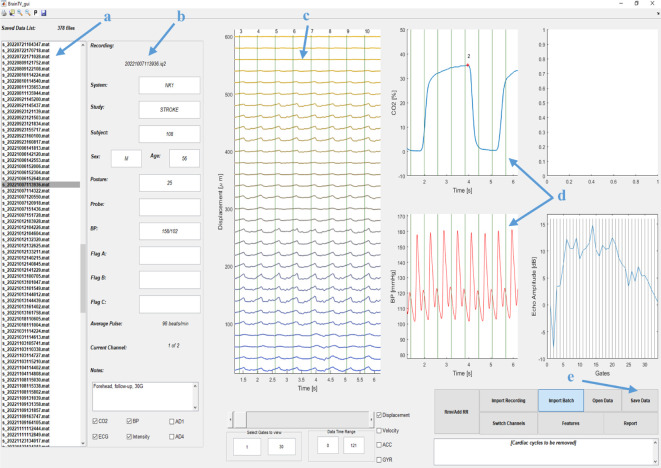Click the Import Batch button
This screenshot has height=468, width=661.
561,401
